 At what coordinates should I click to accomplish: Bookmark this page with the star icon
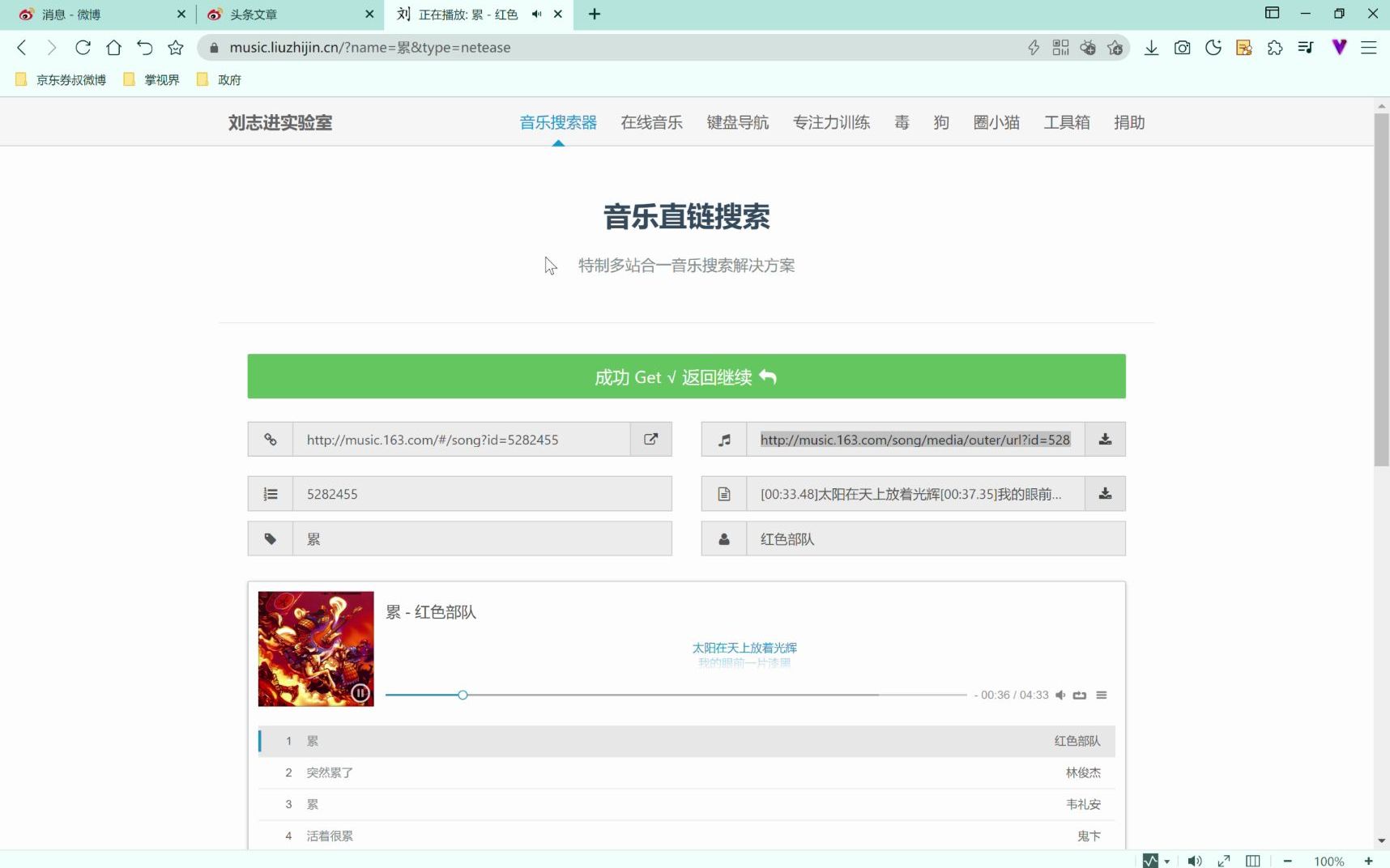[x=175, y=48]
